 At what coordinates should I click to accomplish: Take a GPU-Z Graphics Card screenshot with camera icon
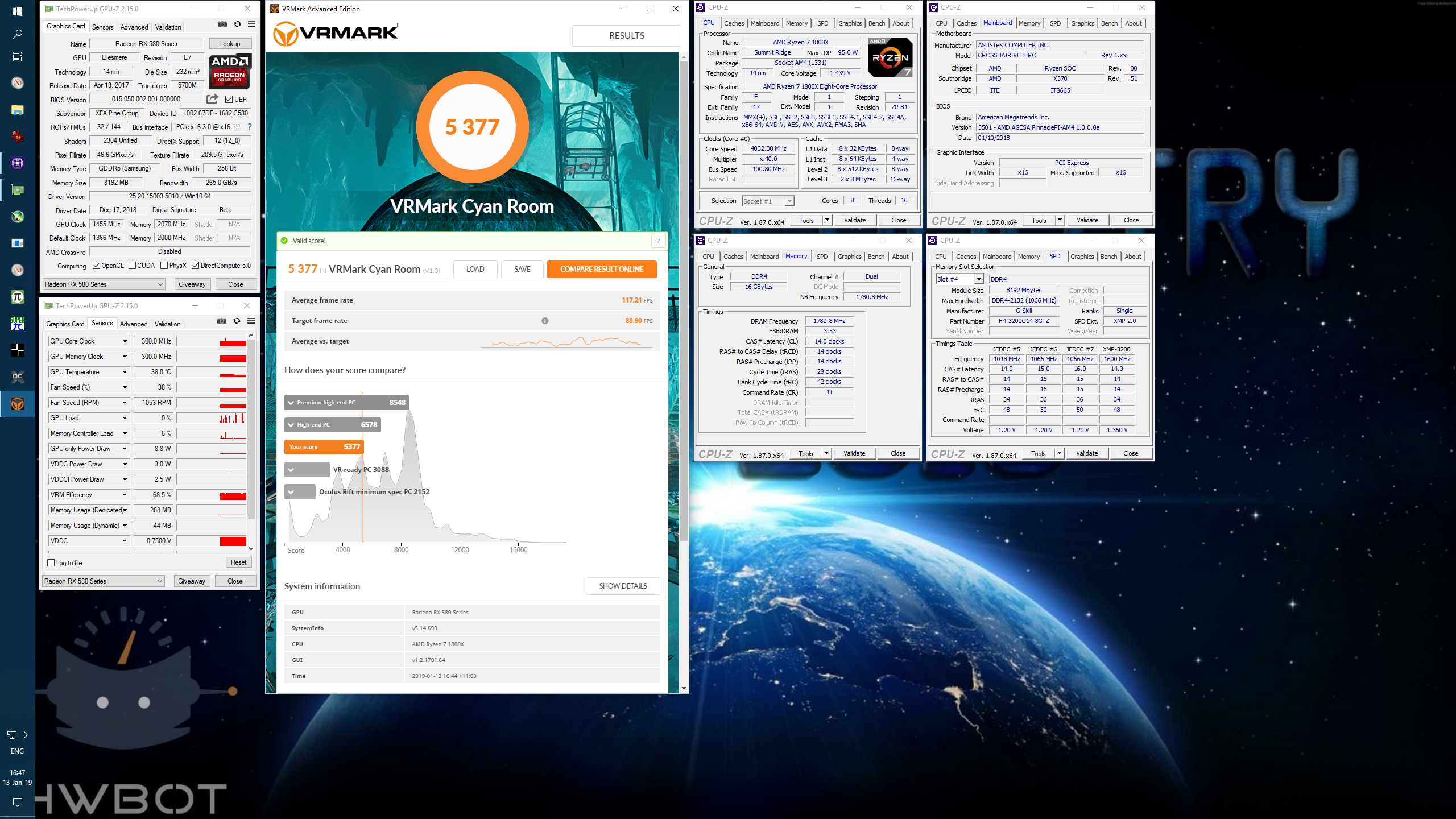click(x=222, y=24)
